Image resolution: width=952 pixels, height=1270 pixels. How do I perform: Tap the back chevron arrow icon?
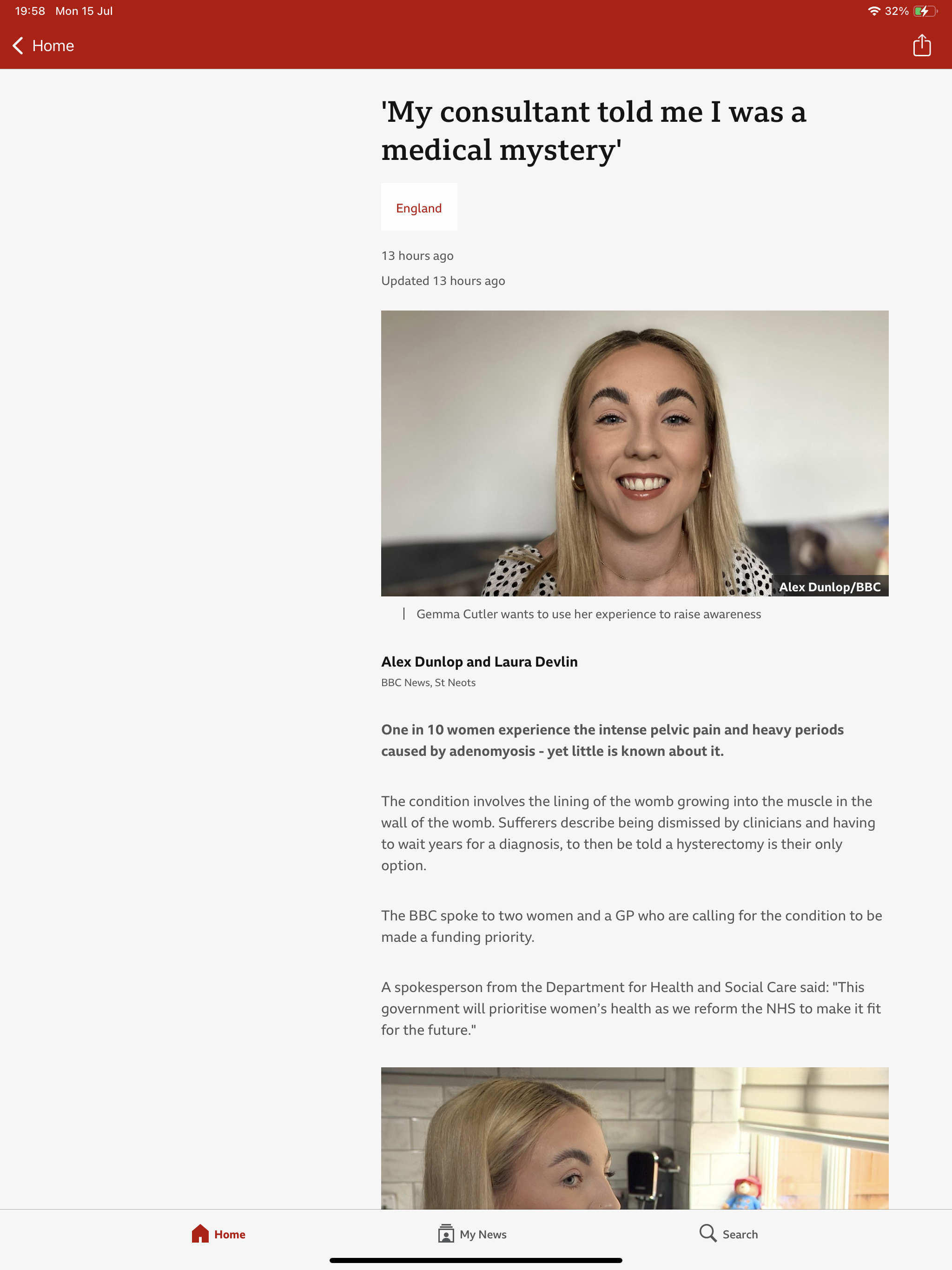point(18,46)
